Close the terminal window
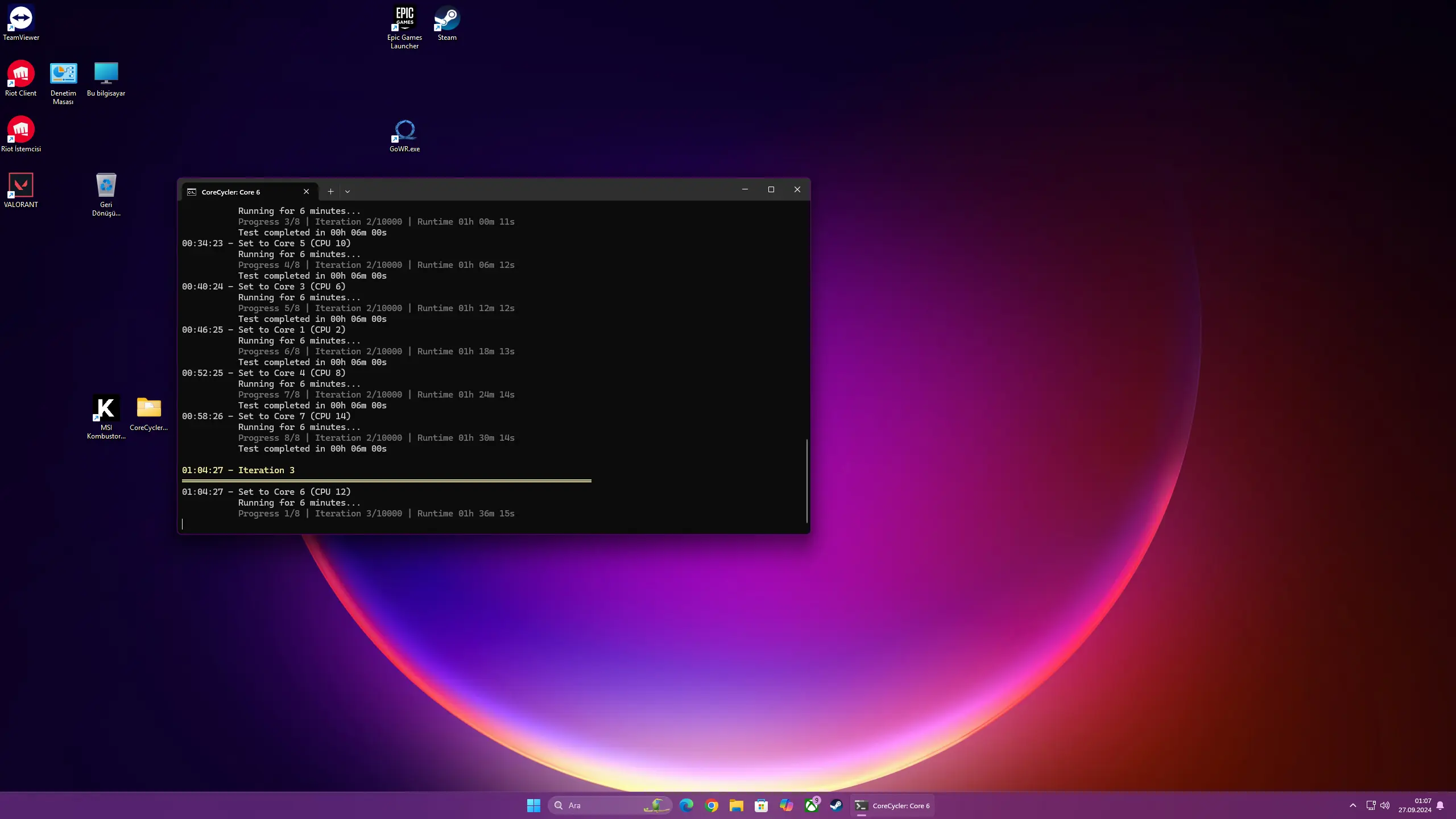The width and height of the screenshot is (1456, 819). click(x=797, y=189)
